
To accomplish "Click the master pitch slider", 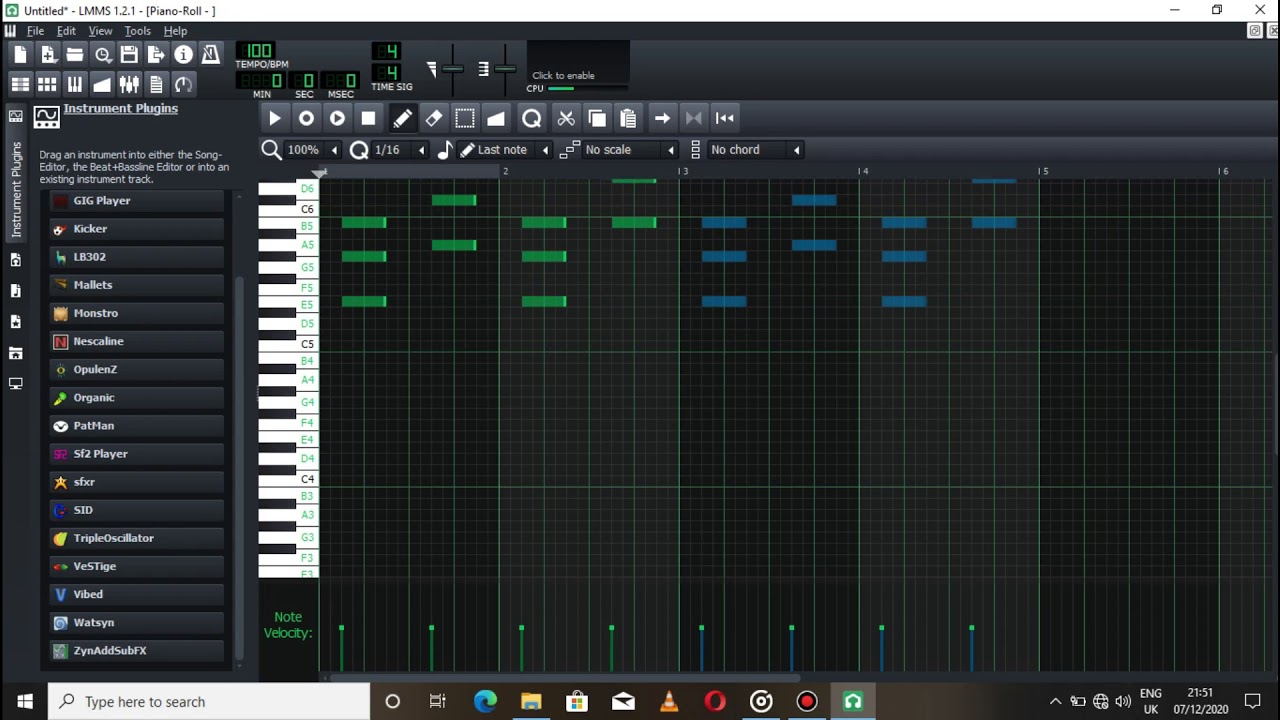I will point(505,69).
